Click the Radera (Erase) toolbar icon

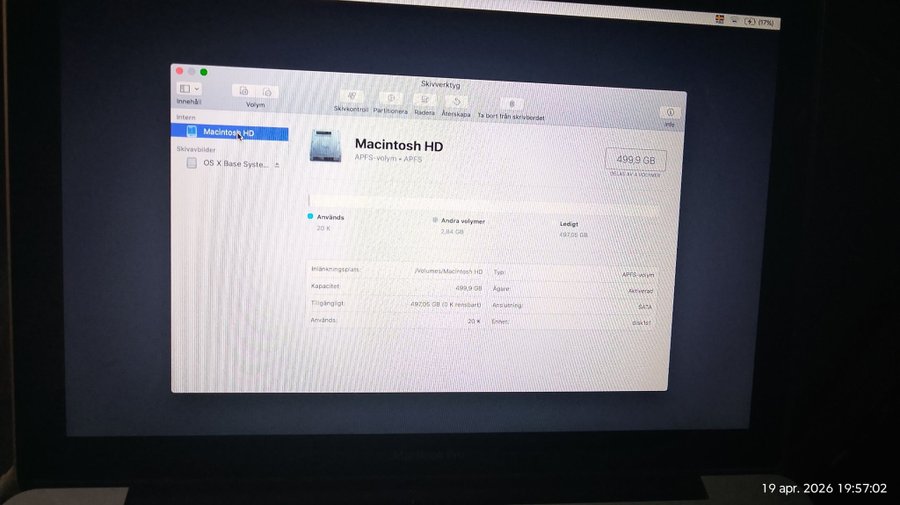click(x=424, y=99)
